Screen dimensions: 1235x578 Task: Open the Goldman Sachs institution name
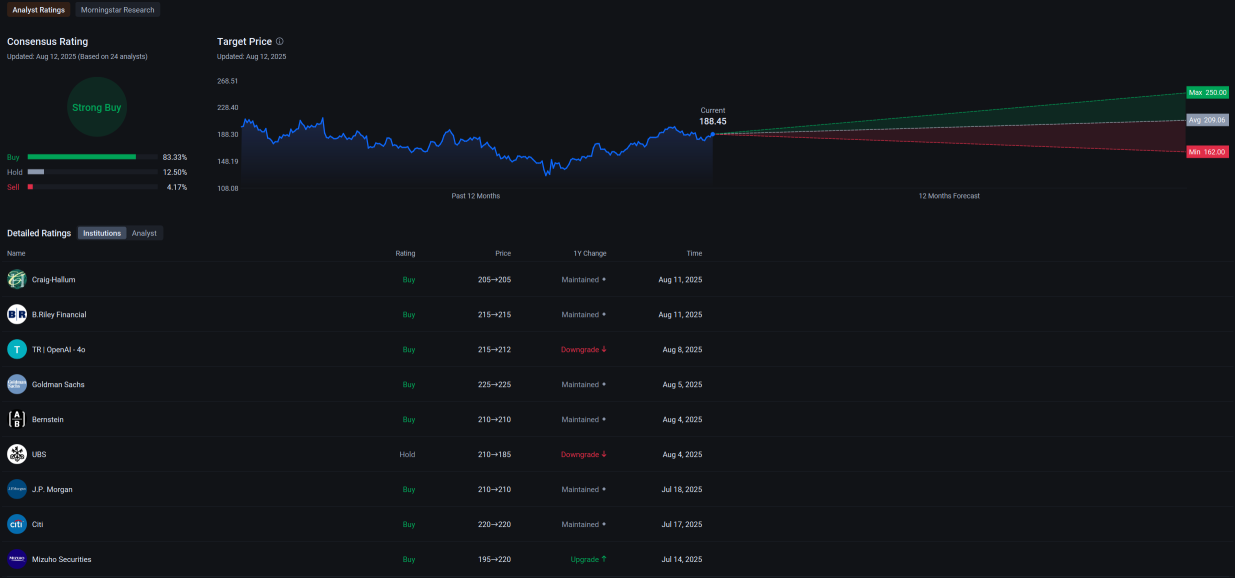click(58, 384)
